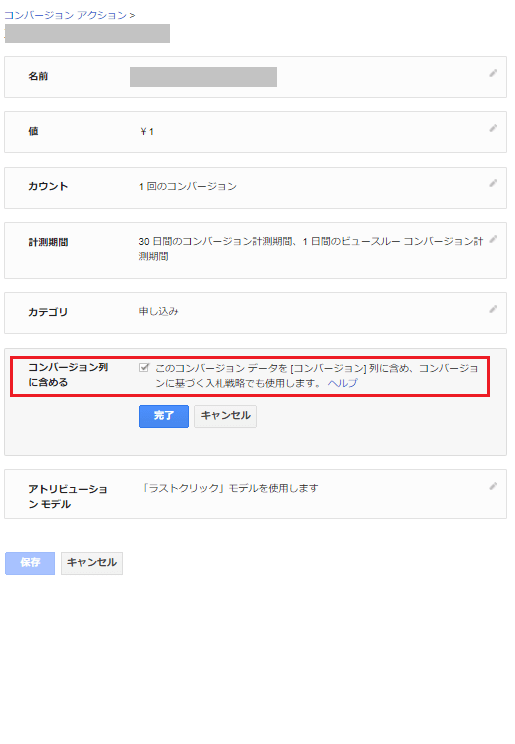Open the ヘルプ link
Image resolution: width=515 pixels, height=744 pixels.
point(342,383)
